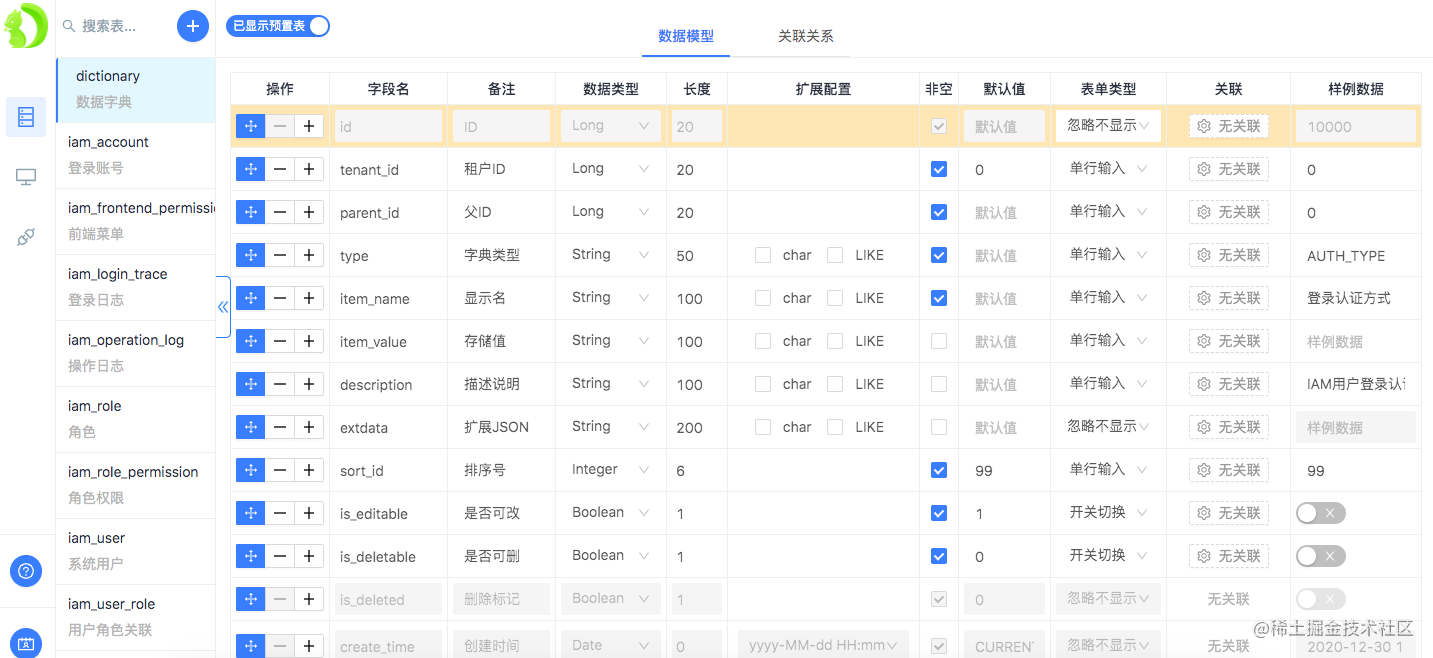Click the blue plus add-table button
Screen dimensions: 1433x658
[x=193, y=26]
